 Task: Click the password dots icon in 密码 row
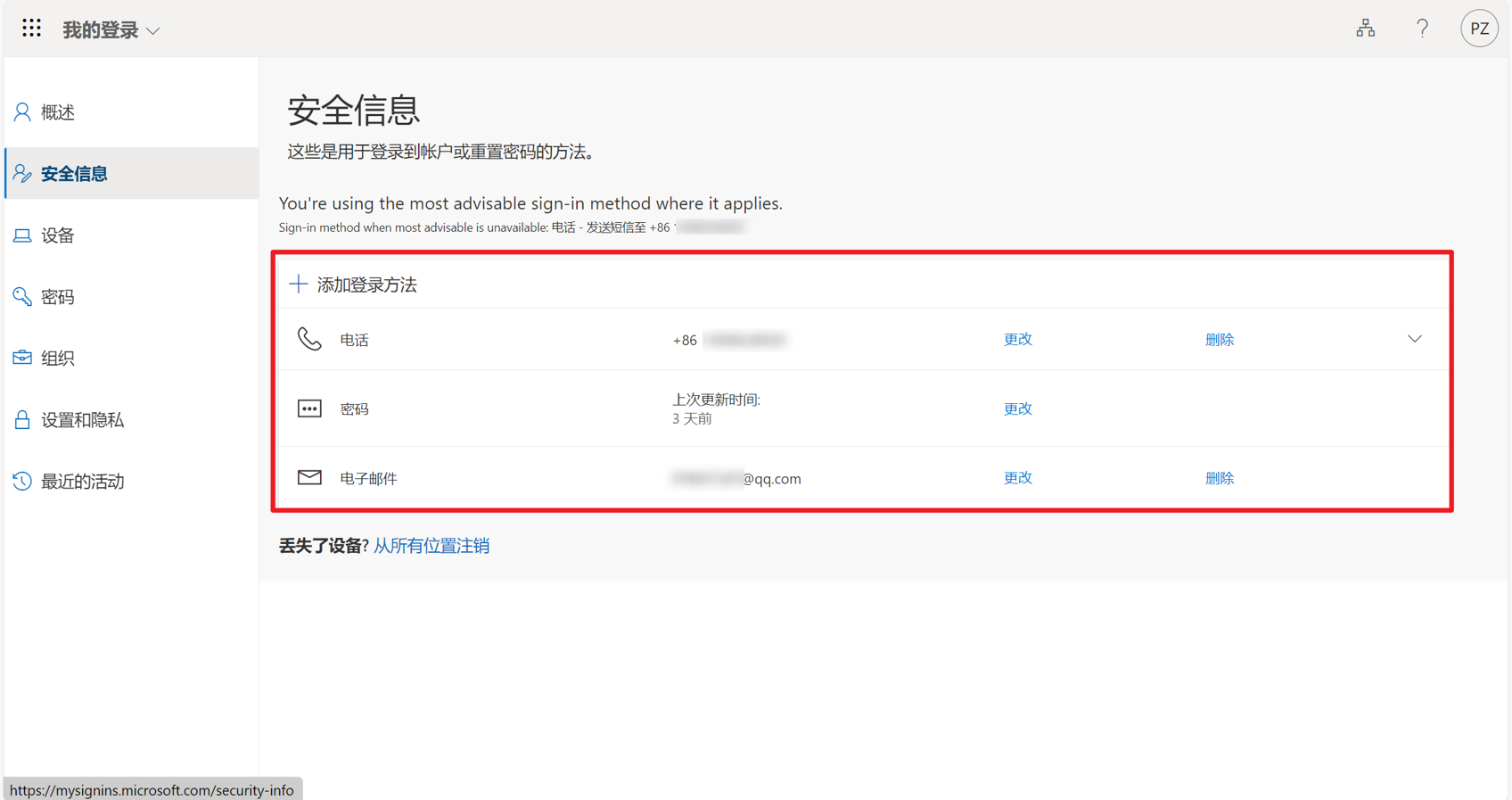click(309, 408)
